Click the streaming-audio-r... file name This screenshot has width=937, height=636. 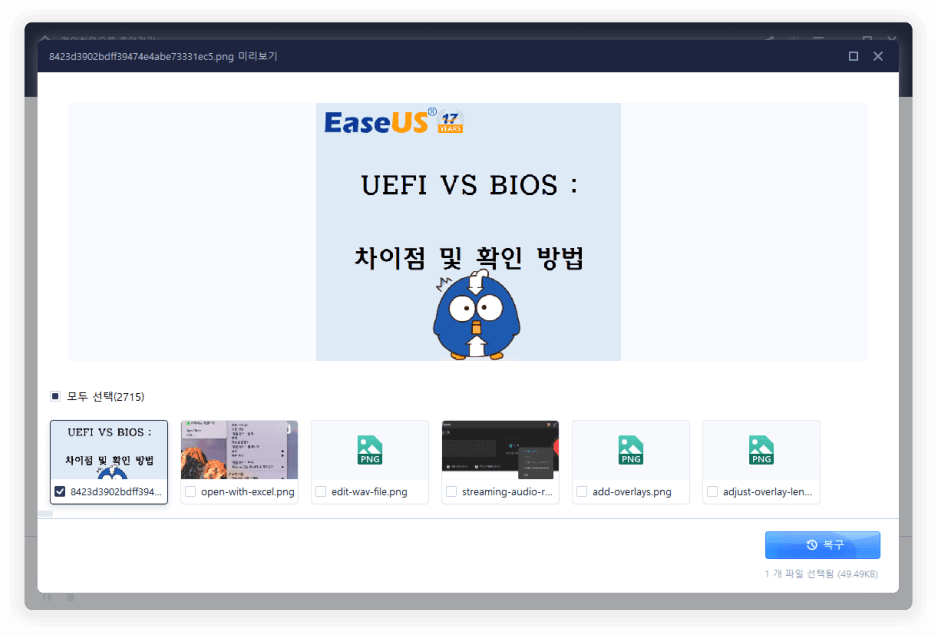pos(507,492)
